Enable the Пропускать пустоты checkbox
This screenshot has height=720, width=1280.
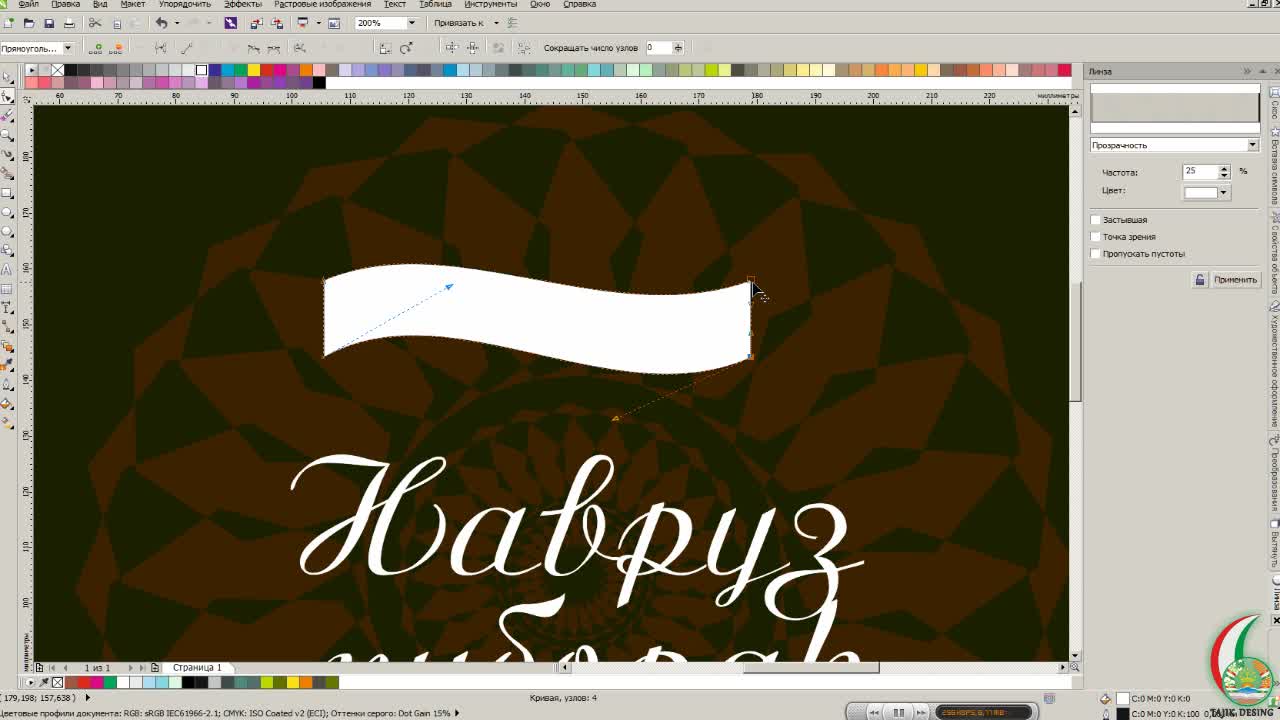point(1096,254)
